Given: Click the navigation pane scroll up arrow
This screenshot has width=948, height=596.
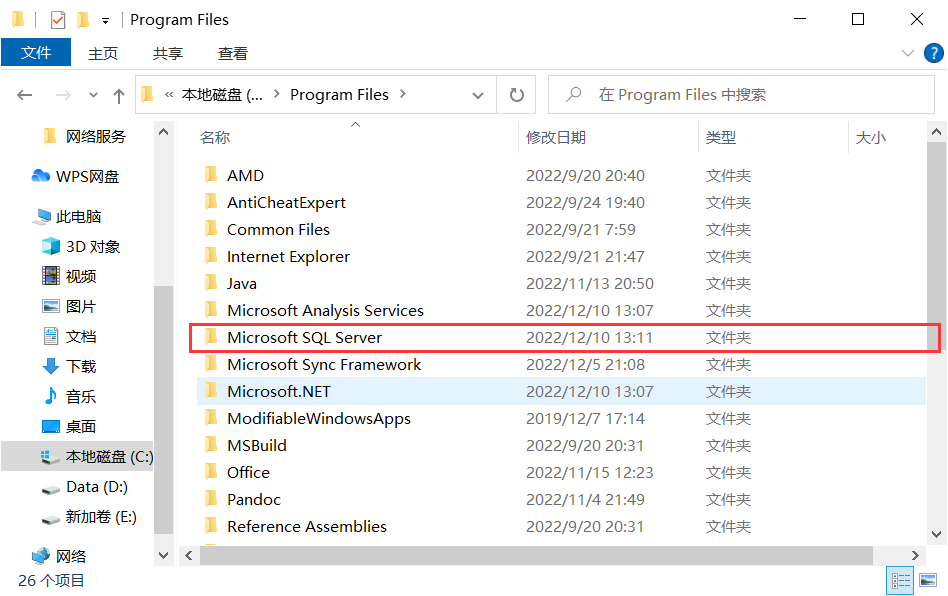Looking at the screenshot, I should [163, 132].
